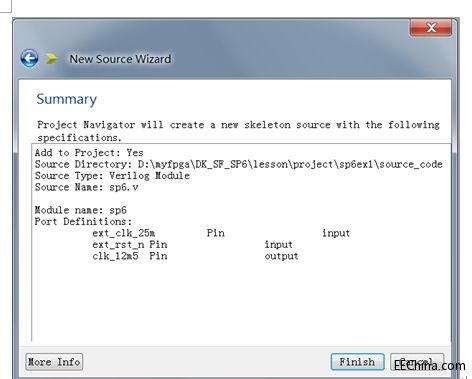Cancel the New Source Wizard
The width and height of the screenshot is (472, 379).
pos(417,362)
